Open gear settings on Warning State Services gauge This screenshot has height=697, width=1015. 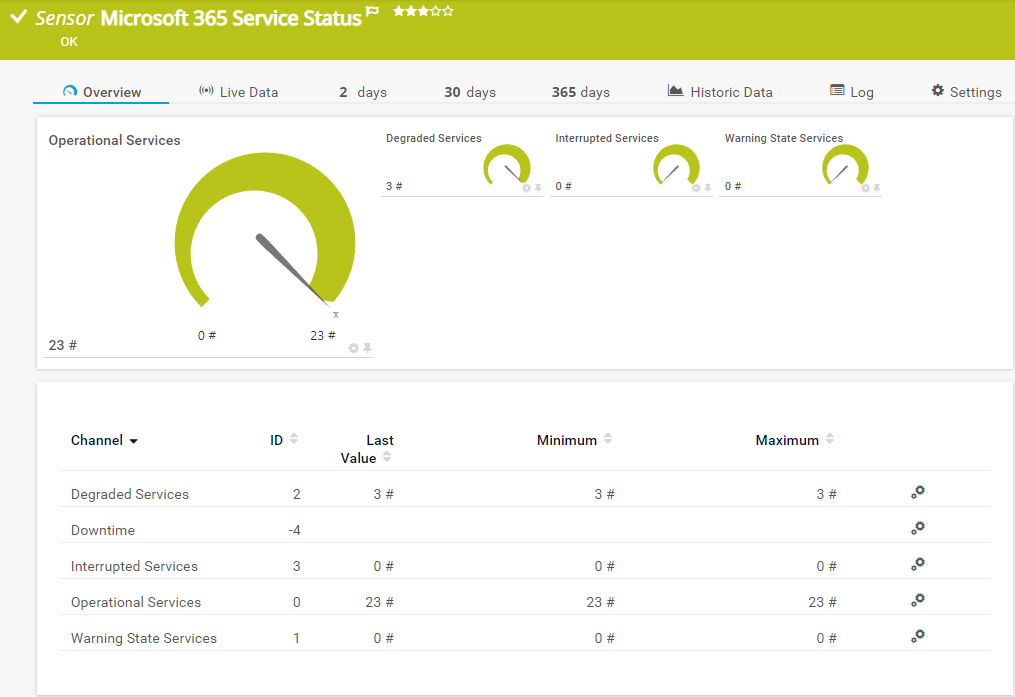(863, 187)
